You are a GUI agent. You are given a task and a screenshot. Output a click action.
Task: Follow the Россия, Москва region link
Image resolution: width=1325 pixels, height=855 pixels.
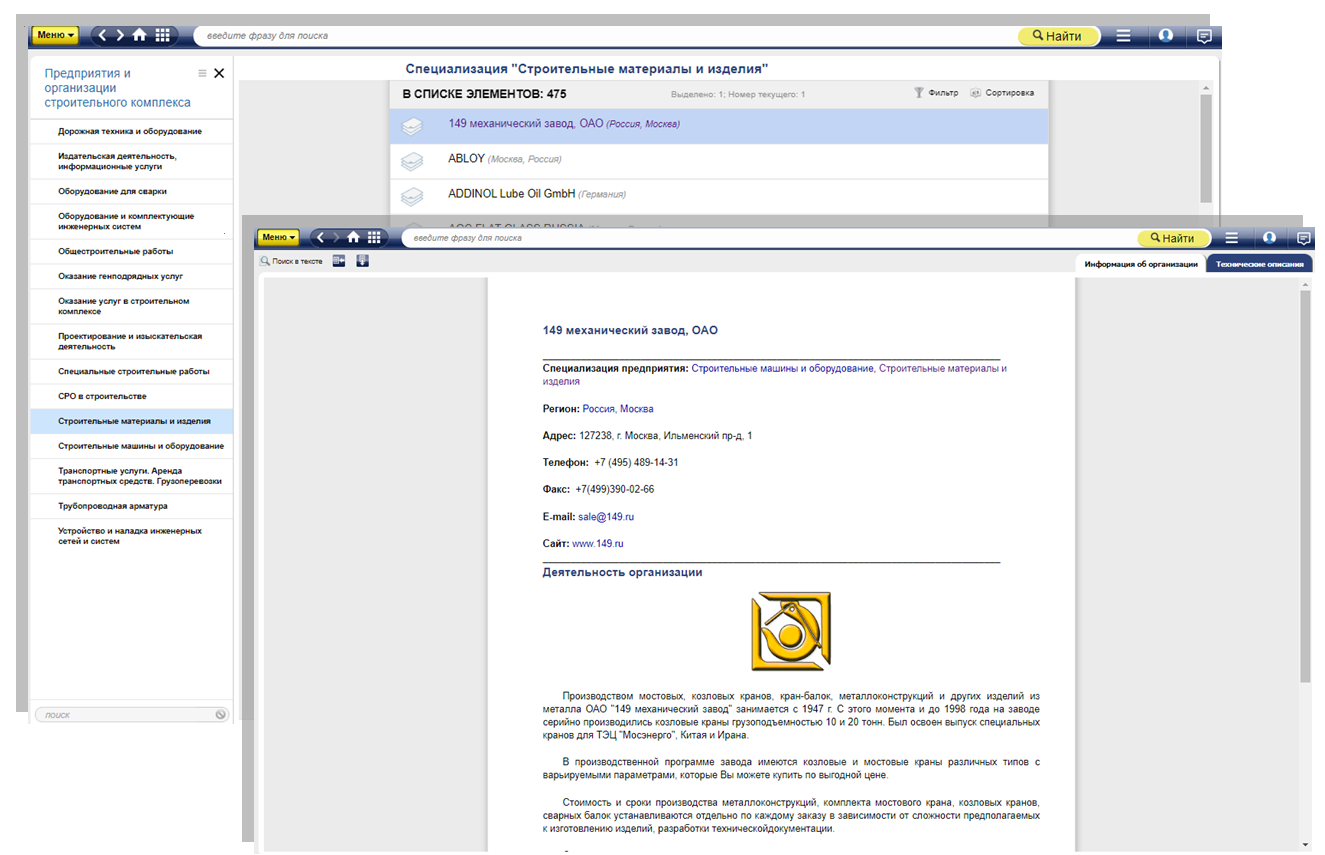(618, 409)
